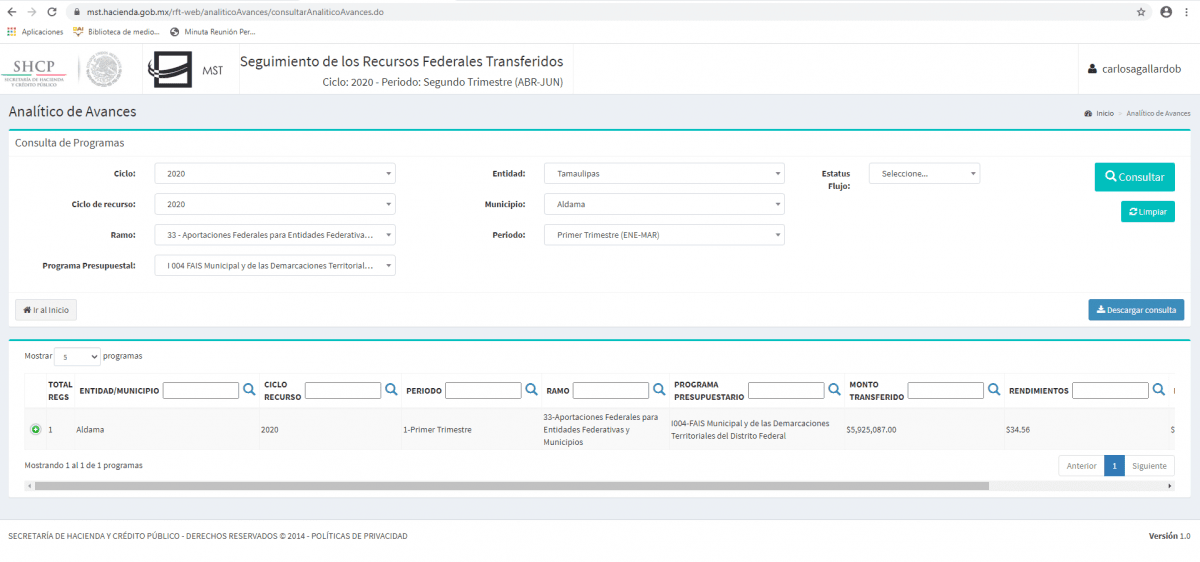Screen dimensions: 1200x562
Task: Click magnifier icon beside Periodo filter
Action: (x=531, y=390)
